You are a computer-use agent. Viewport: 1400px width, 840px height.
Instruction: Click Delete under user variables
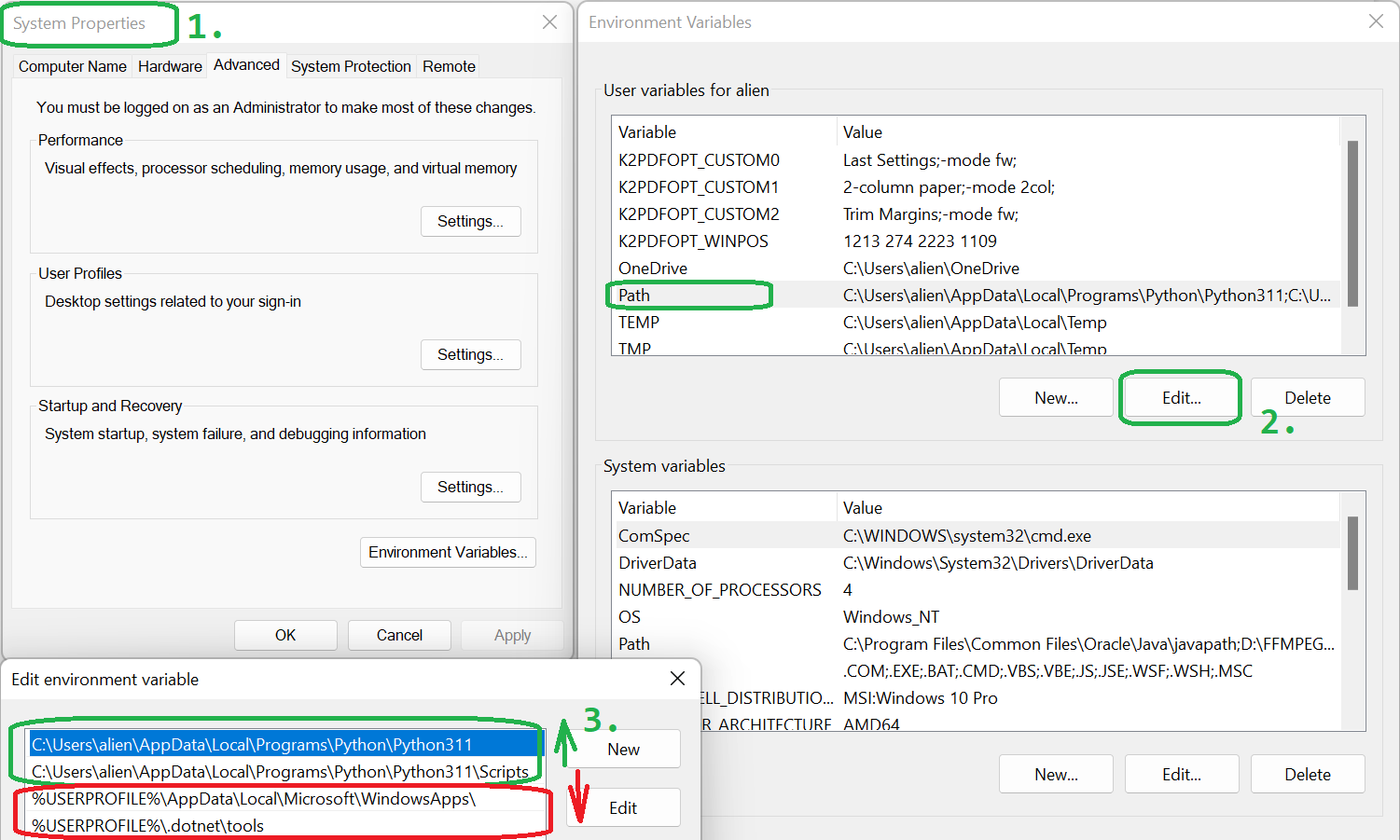(x=1308, y=398)
